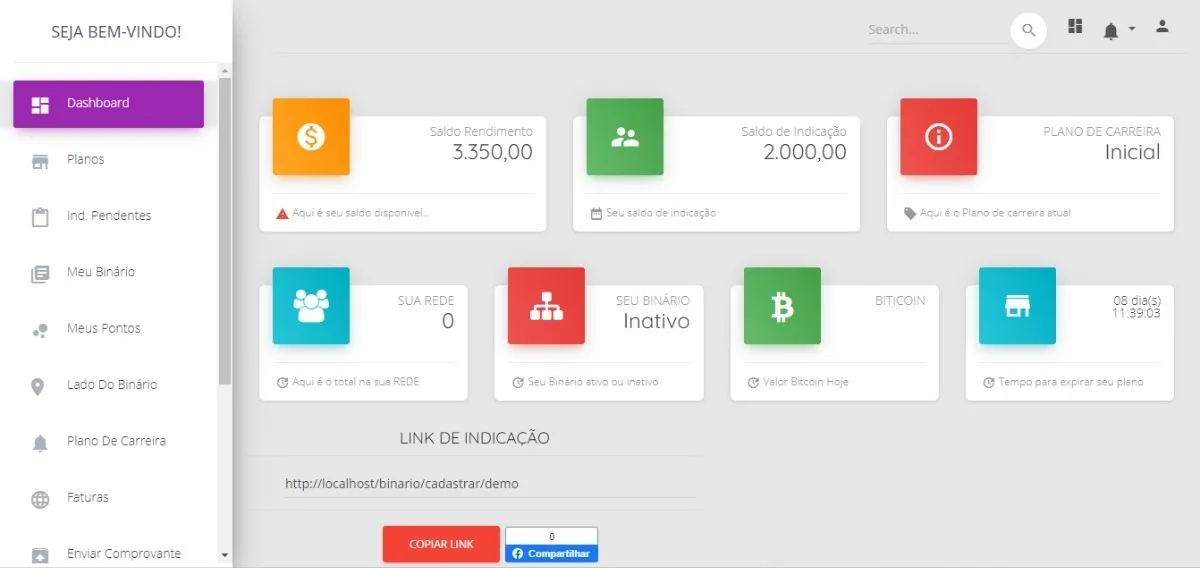This screenshot has width=1200, height=568.
Task: Expand the notifications dropdown arrow
Action: point(1132,29)
